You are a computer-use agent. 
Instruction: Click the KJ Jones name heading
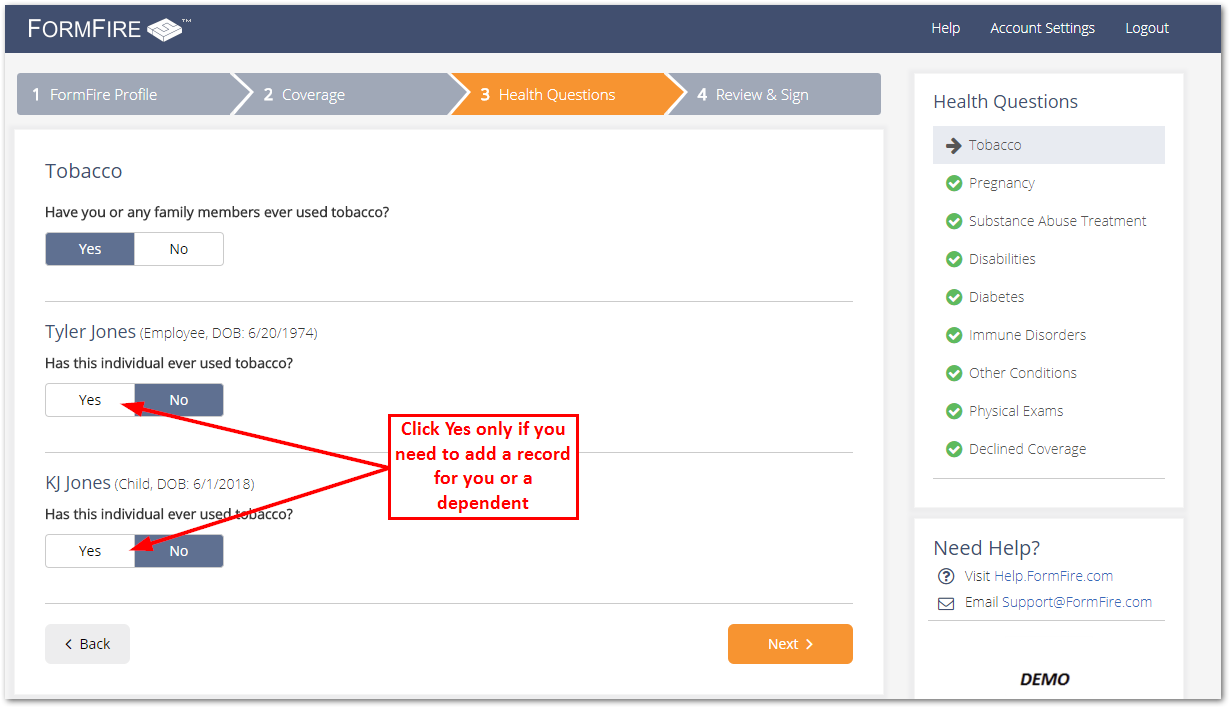click(78, 483)
